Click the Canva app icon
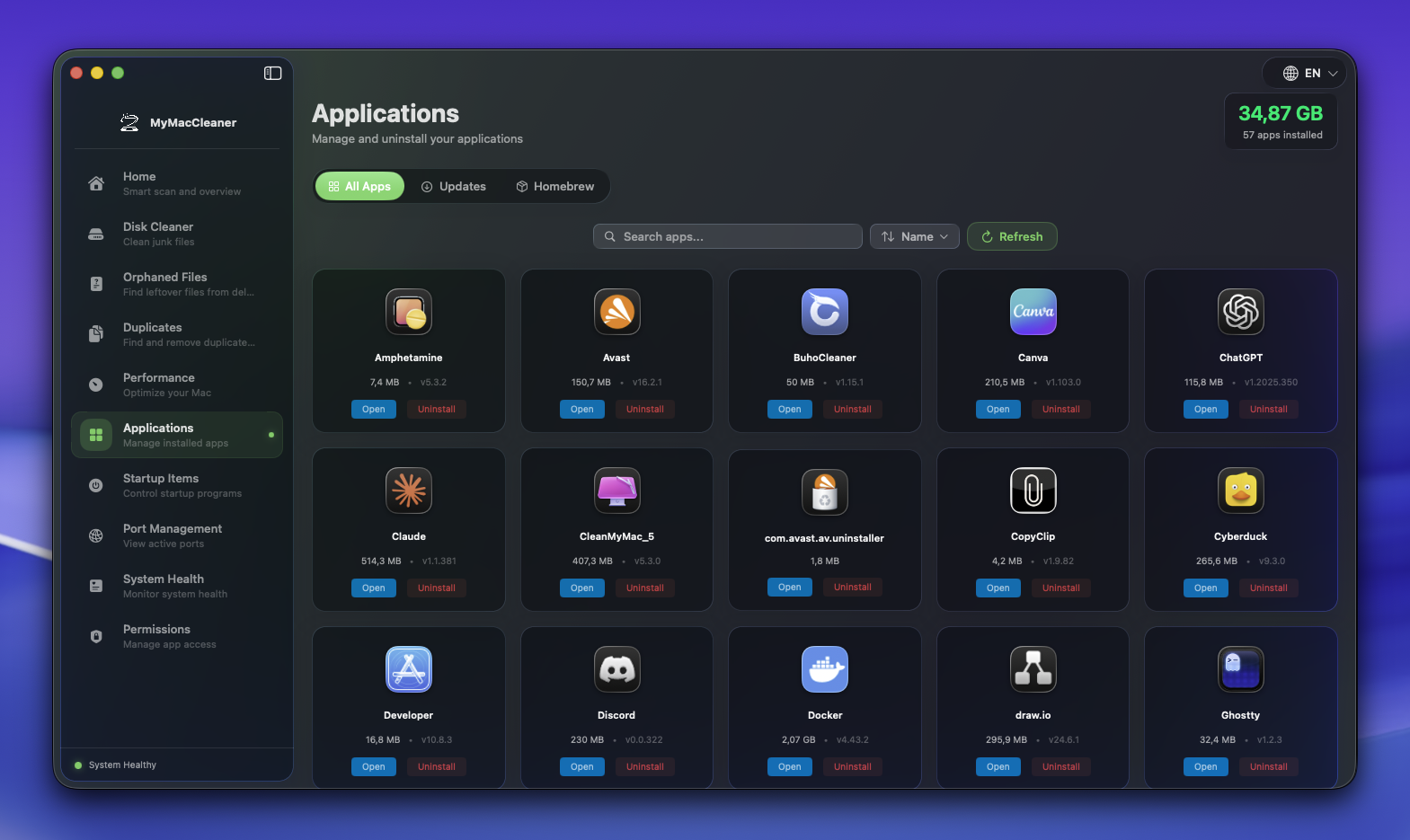This screenshot has height=840, width=1410. click(x=1033, y=312)
